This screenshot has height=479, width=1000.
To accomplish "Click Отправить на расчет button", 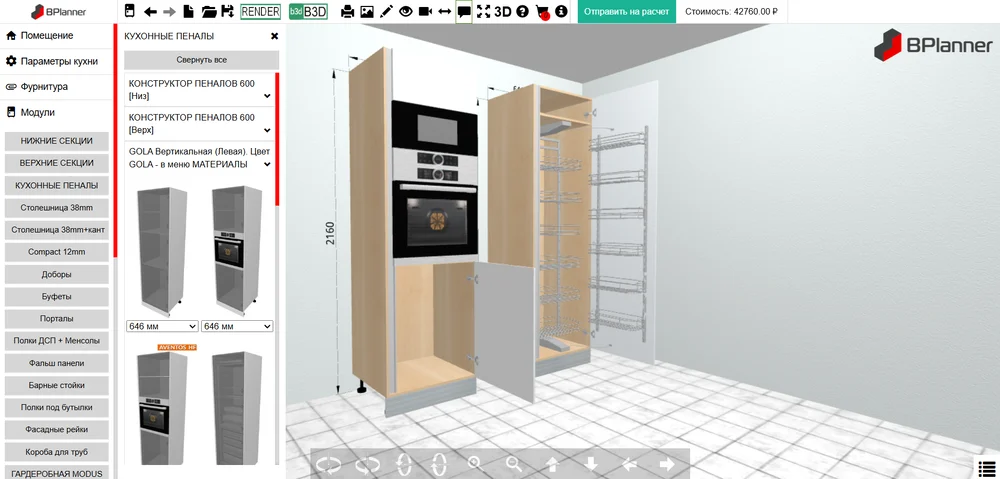I will point(627,12).
